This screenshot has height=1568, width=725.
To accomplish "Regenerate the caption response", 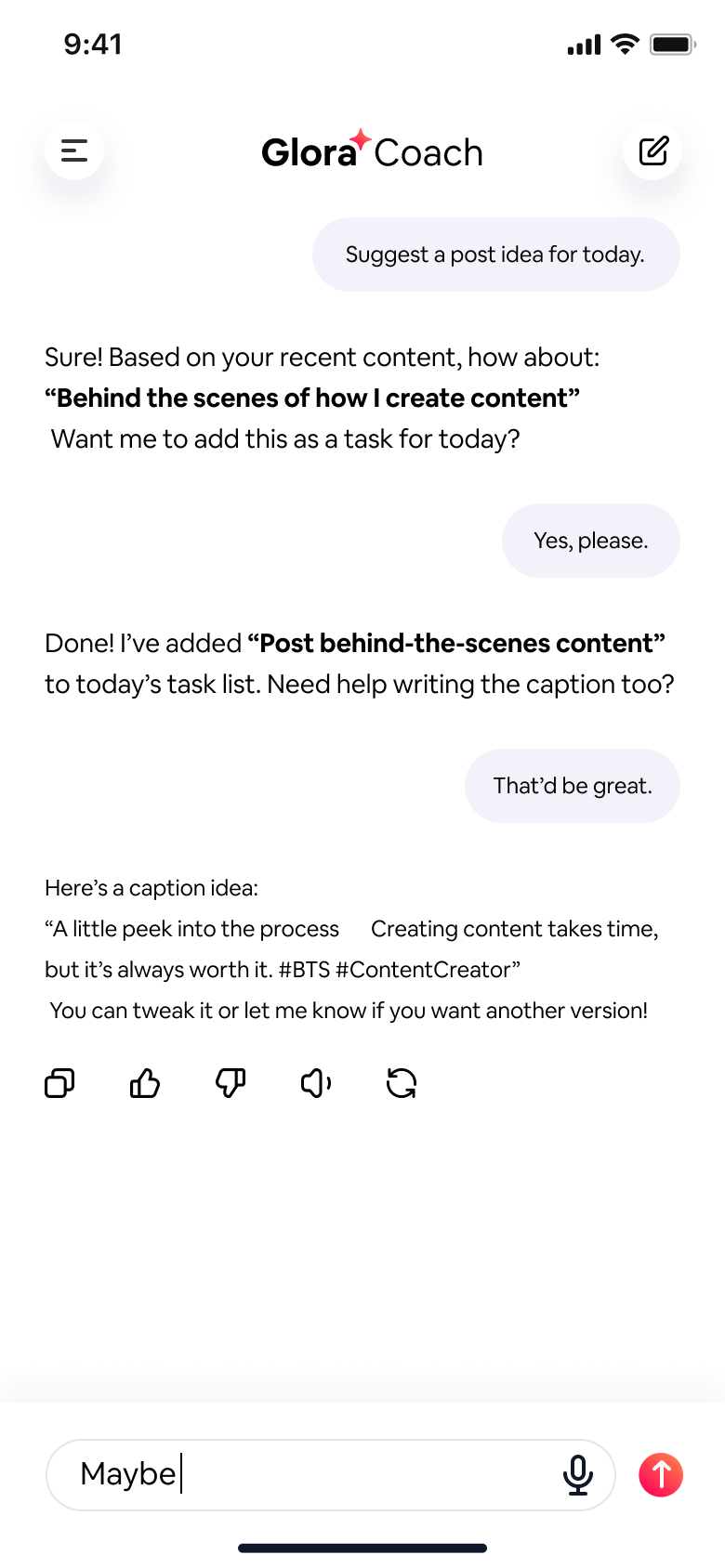I will coord(402,1083).
